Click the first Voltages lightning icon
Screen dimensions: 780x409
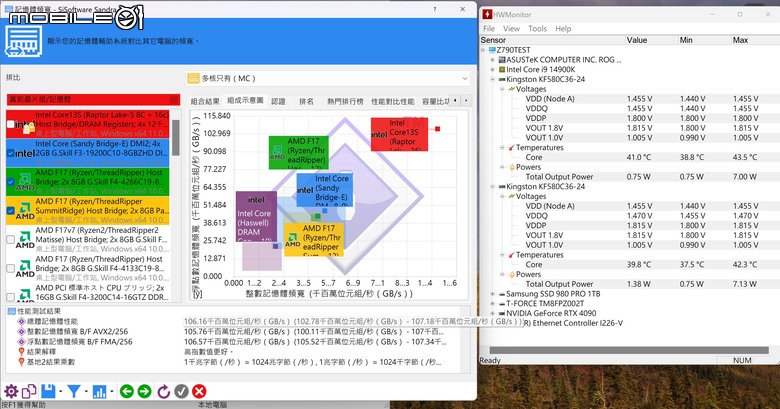point(511,89)
